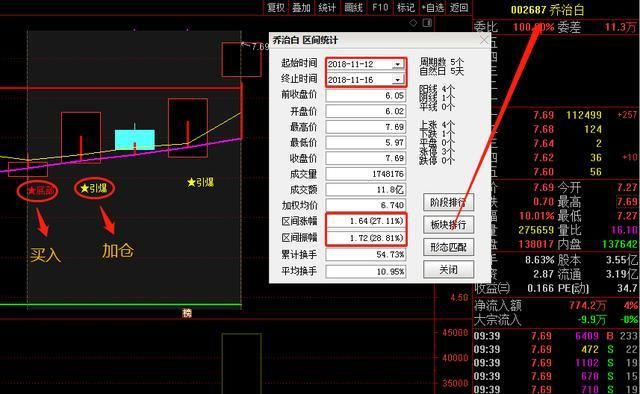Click the 形态匹配 button
Screen dimensions: 640x394
[x=448, y=247]
